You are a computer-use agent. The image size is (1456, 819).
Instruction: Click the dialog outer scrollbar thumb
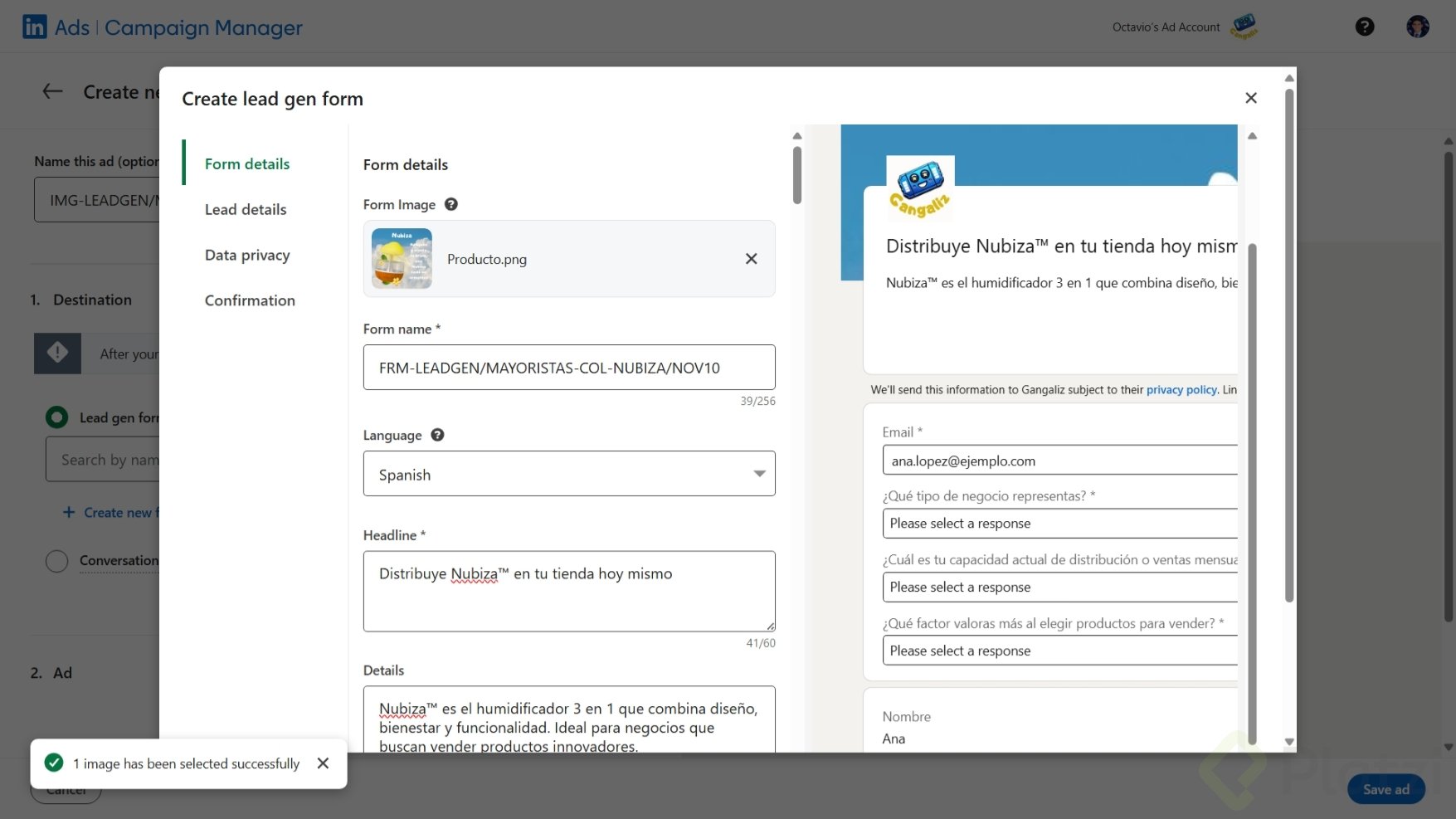point(1289,344)
